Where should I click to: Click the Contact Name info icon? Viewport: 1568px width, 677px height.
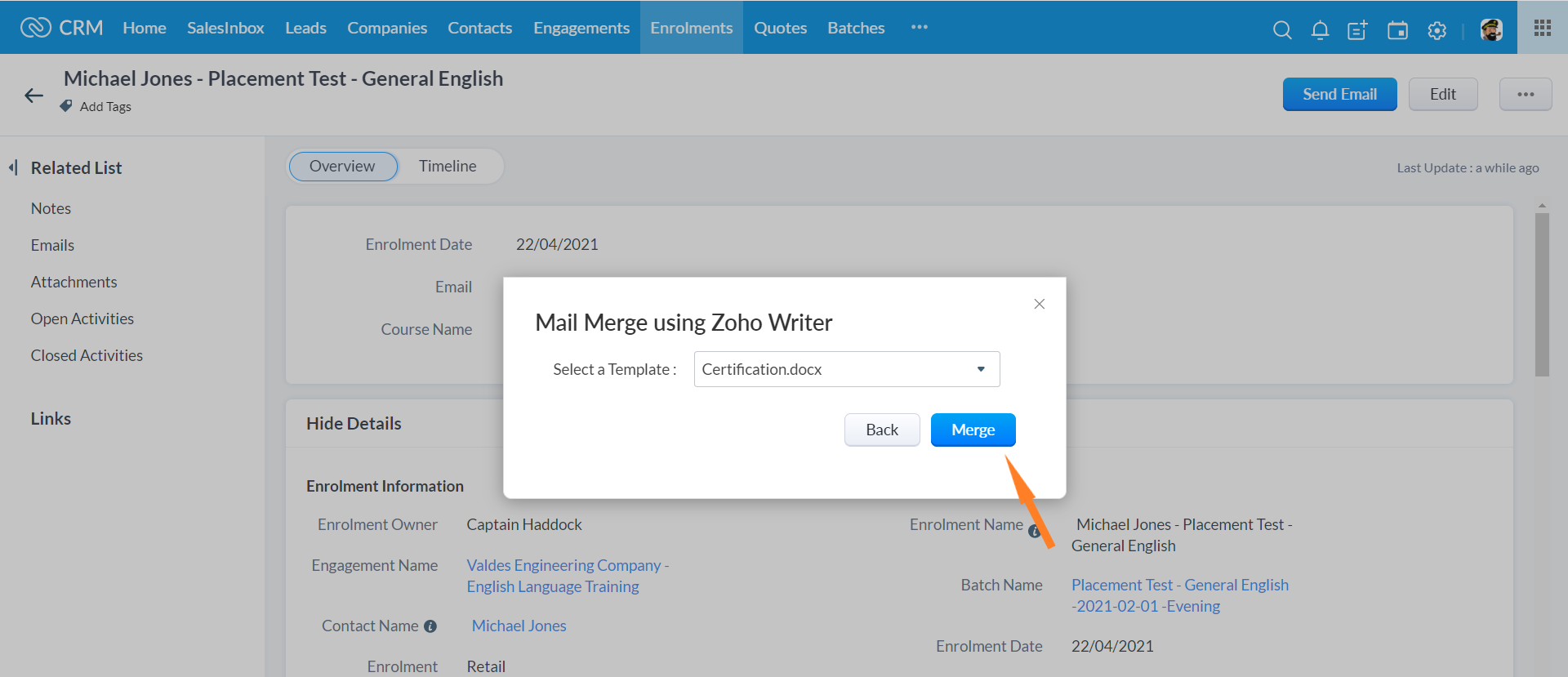(430, 626)
